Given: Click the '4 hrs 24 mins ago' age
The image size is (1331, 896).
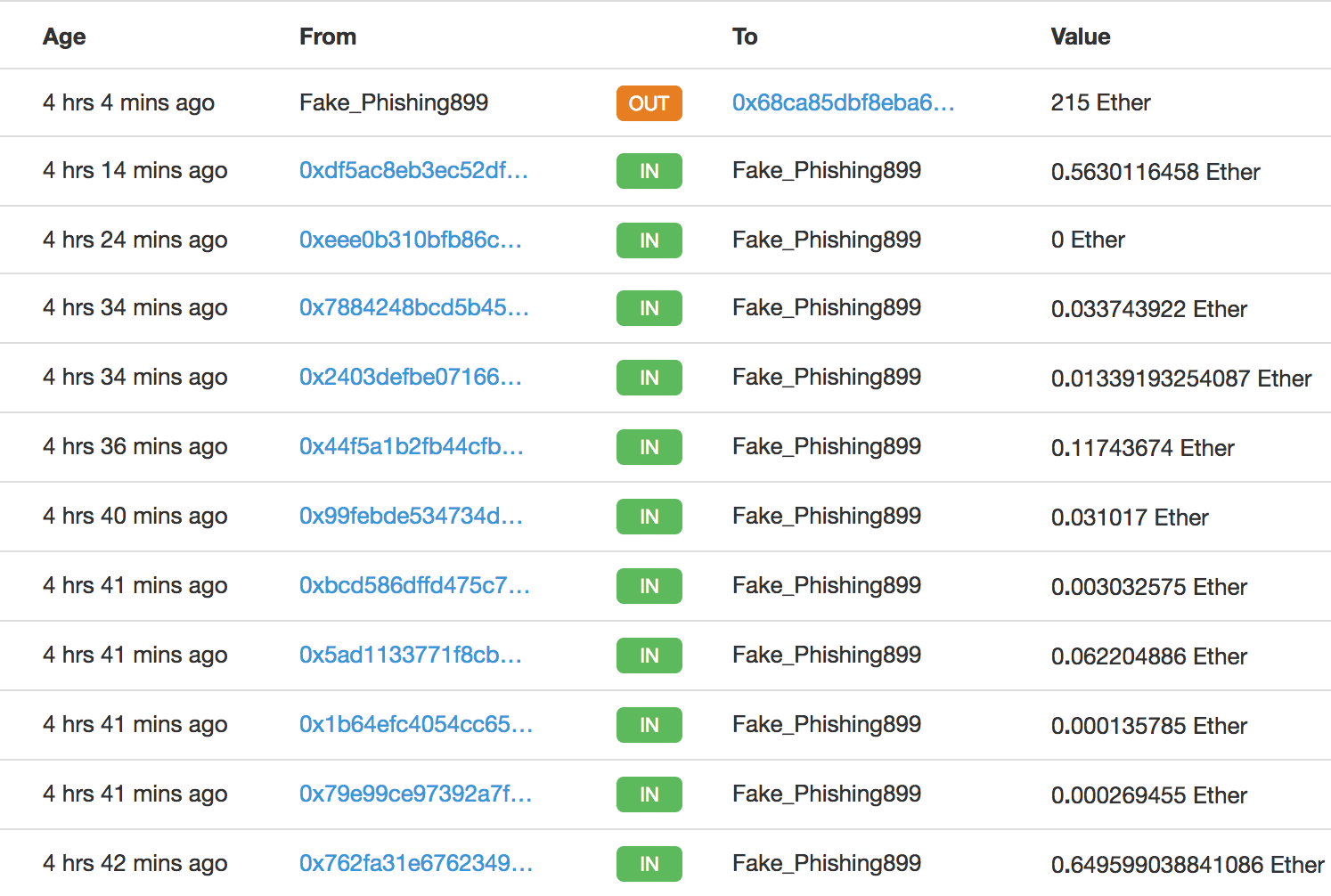Looking at the screenshot, I should (135, 240).
